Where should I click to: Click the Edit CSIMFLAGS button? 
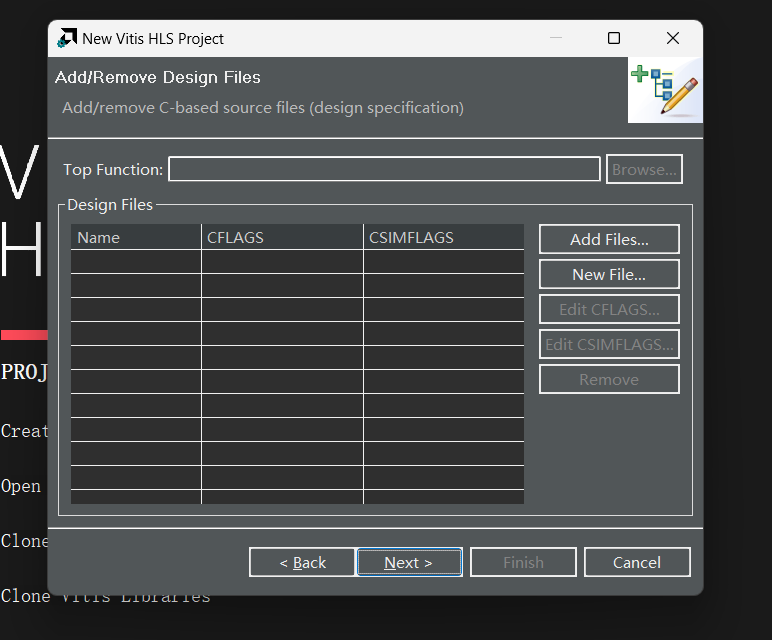click(x=609, y=344)
